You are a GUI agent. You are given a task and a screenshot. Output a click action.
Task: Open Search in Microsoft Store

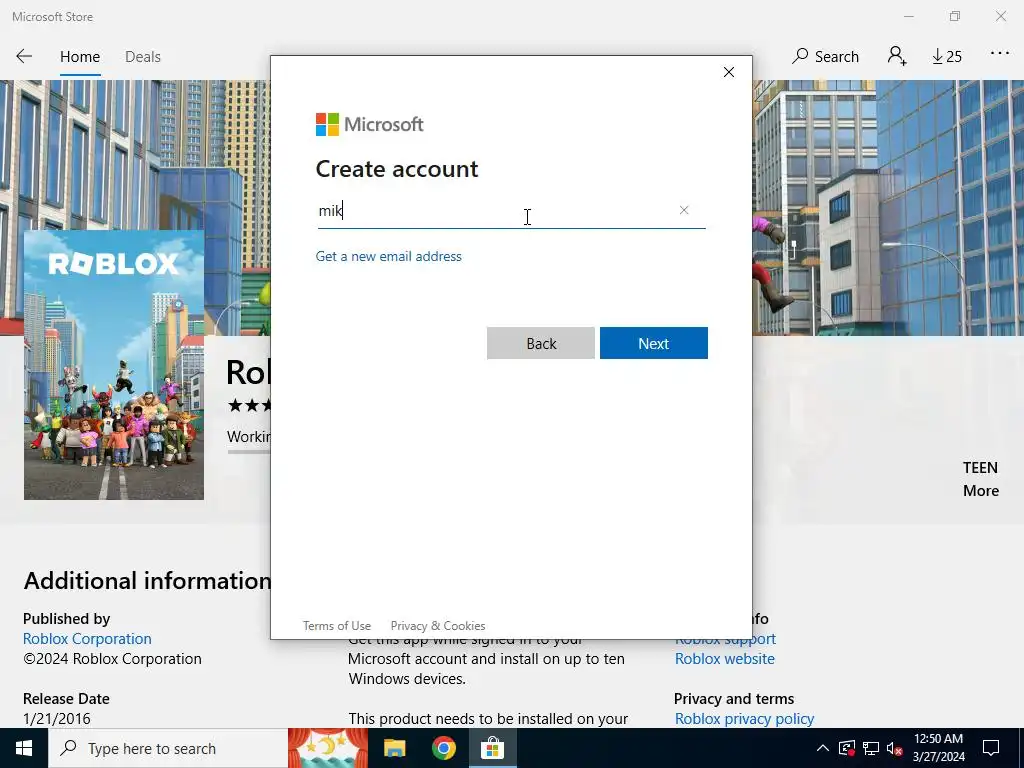coord(825,57)
